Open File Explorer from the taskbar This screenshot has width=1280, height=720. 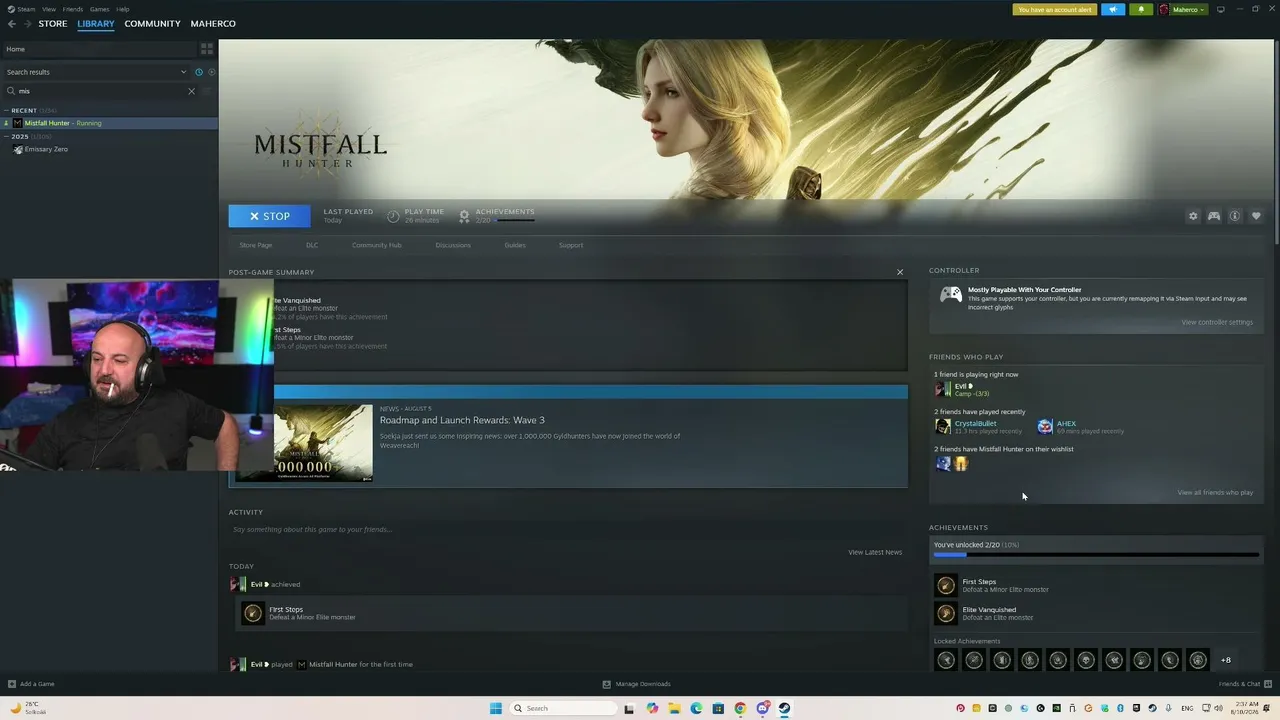click(x=674, y=708)
